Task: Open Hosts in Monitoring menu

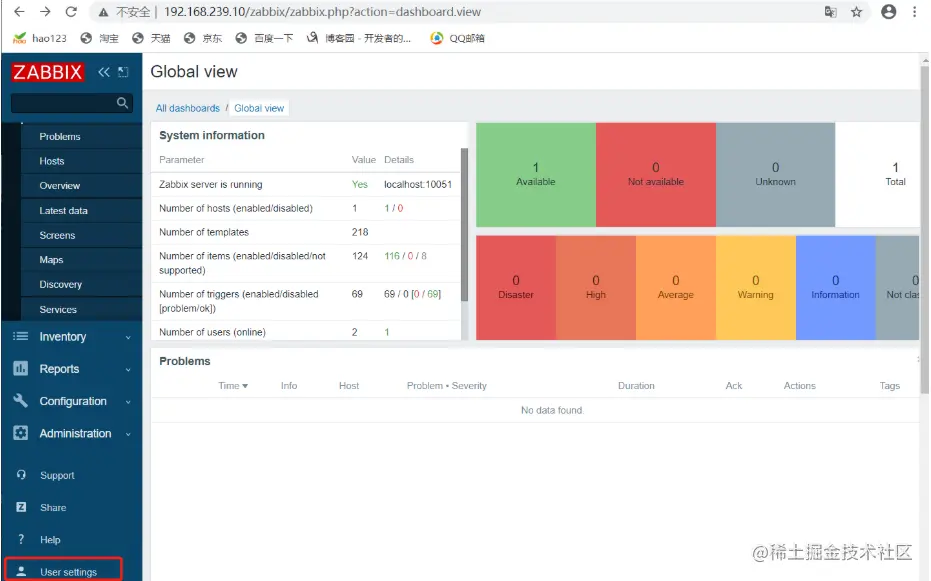Action: pos(52,161)
